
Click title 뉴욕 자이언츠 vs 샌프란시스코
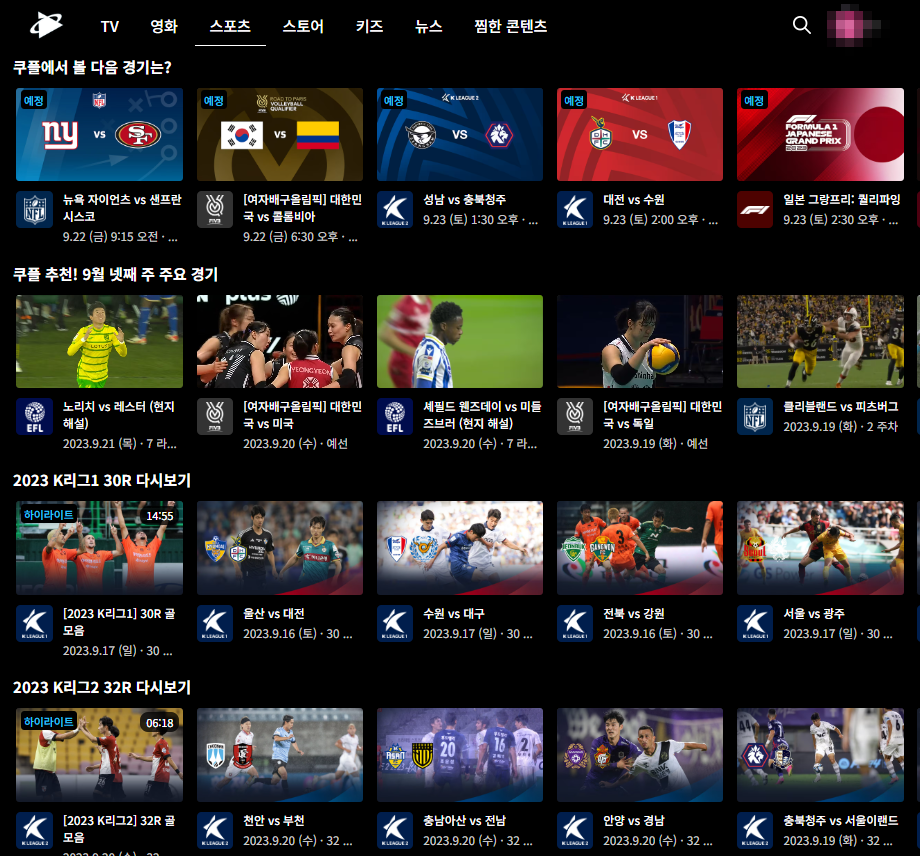[x=122, y=208]
